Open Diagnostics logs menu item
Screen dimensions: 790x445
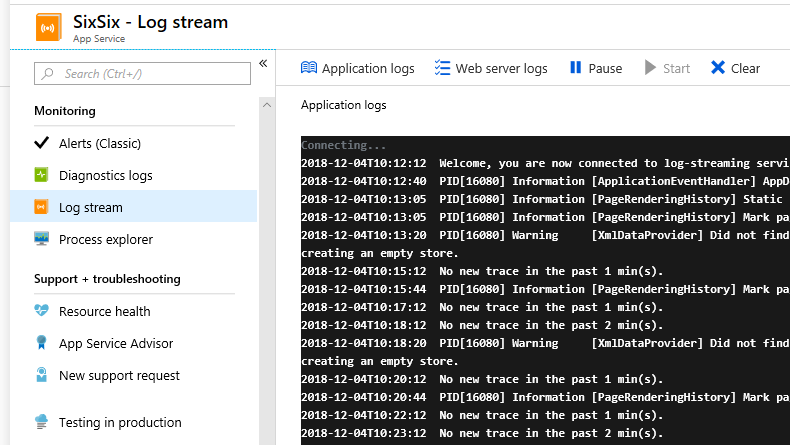click(x=134, y=175)
